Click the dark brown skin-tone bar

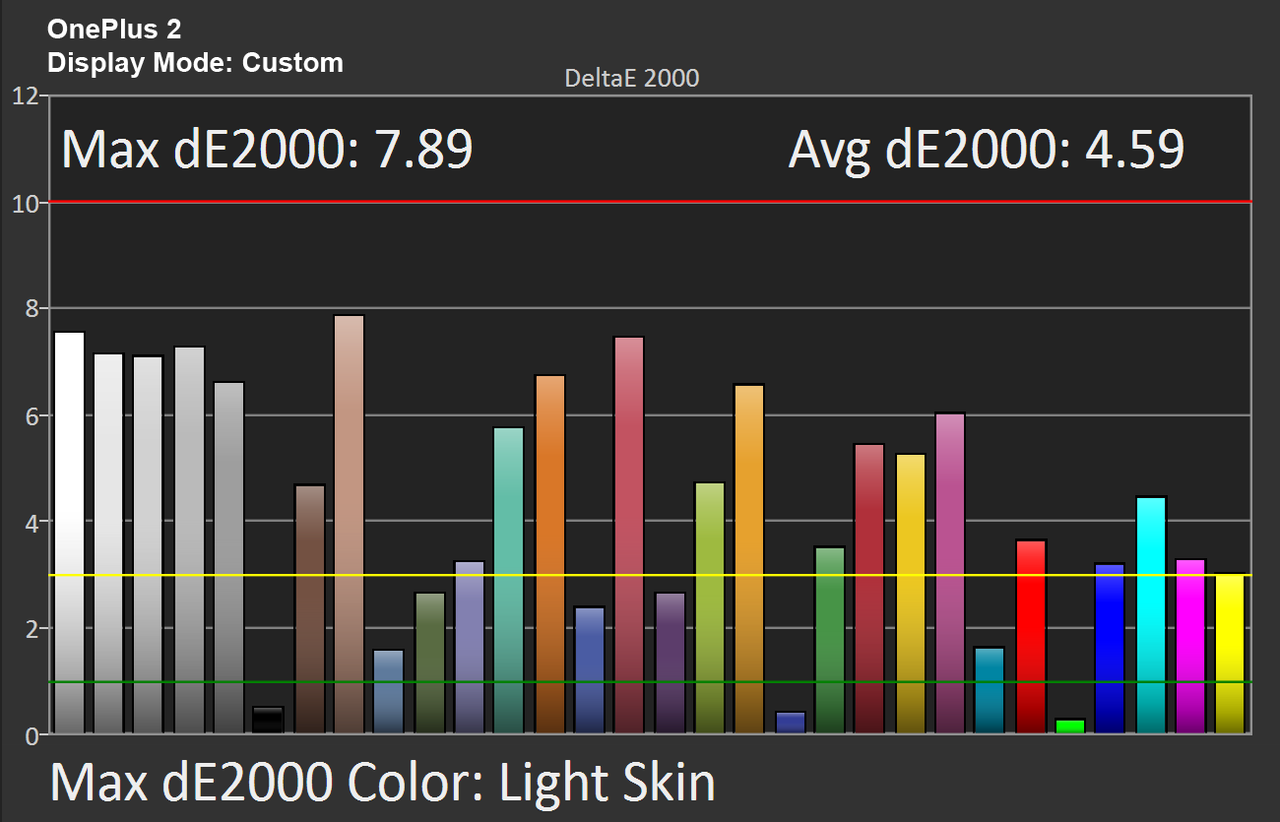[310, 610]
